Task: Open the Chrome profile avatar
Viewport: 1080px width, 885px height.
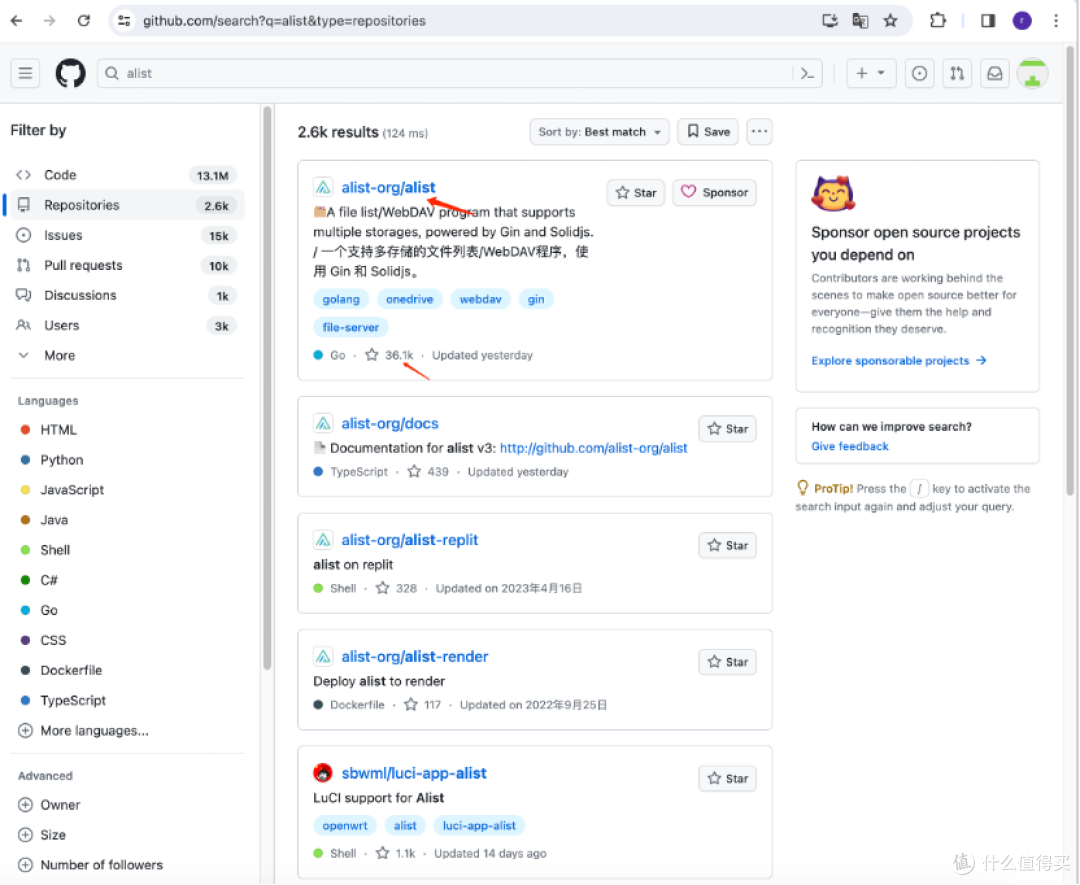Action: 1022,21
